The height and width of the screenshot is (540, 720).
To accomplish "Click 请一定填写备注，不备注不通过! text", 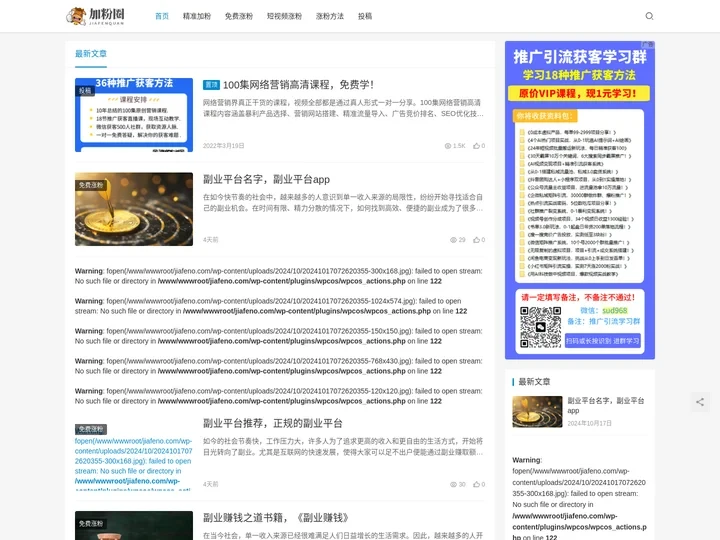I will 578,298.
